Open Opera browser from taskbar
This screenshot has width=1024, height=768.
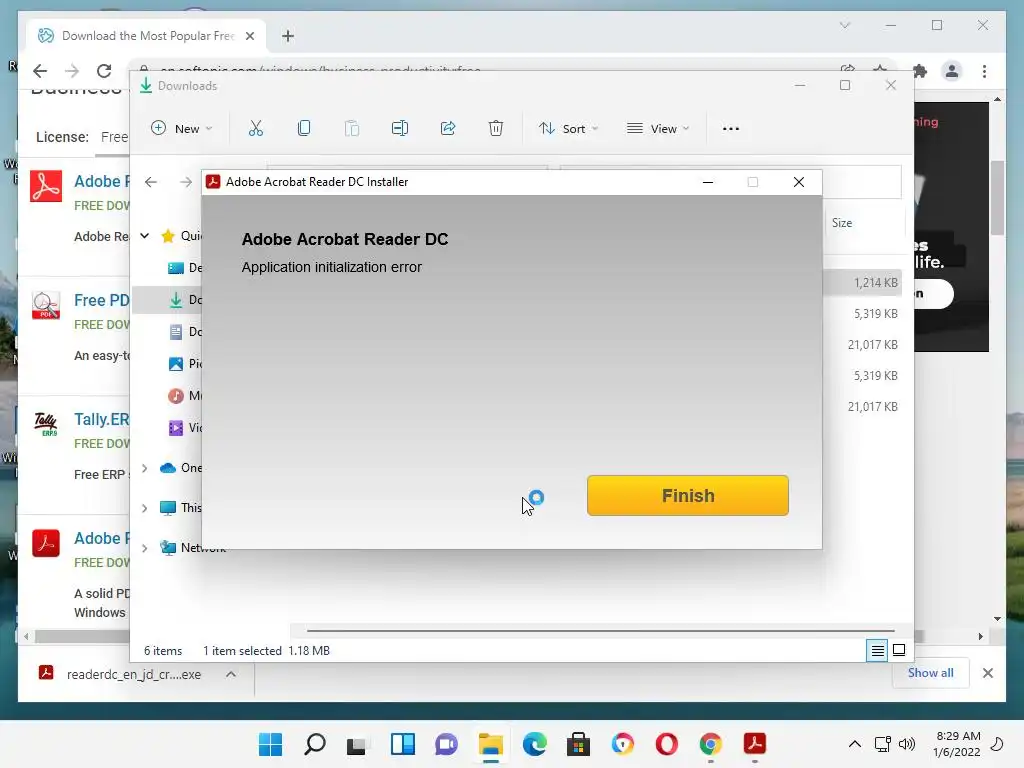[x=666, y=744]
